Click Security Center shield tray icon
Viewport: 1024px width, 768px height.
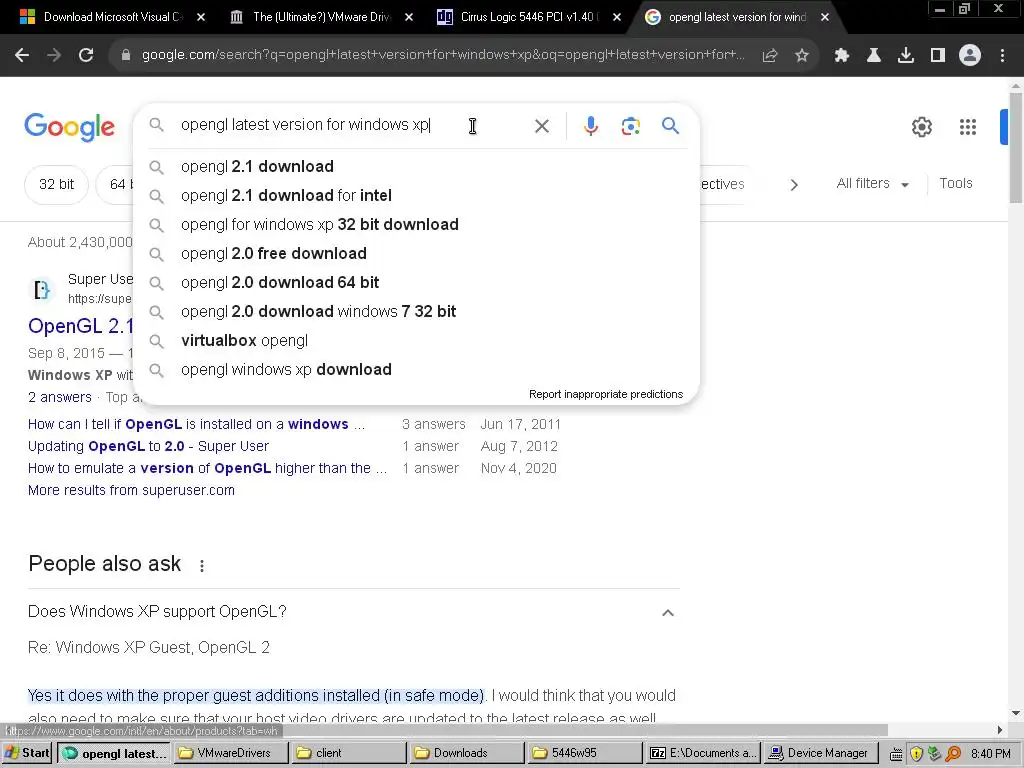(916, 754)
